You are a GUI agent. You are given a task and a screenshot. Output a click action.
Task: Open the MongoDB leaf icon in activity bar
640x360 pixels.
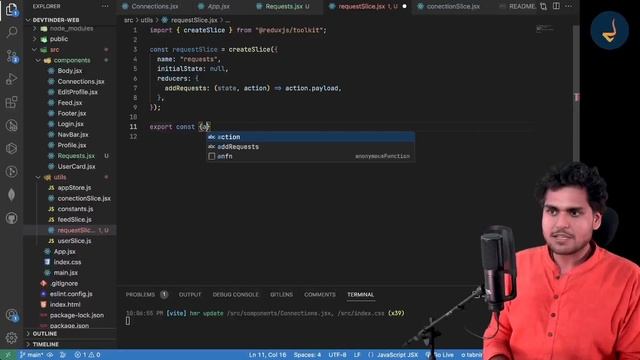click(11, 195)
